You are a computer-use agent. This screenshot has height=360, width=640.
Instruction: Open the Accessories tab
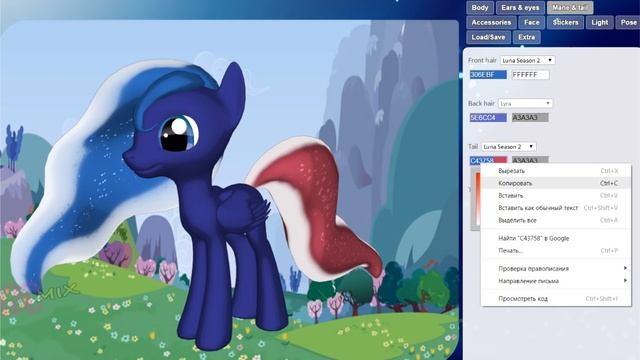tap(491, 22)
